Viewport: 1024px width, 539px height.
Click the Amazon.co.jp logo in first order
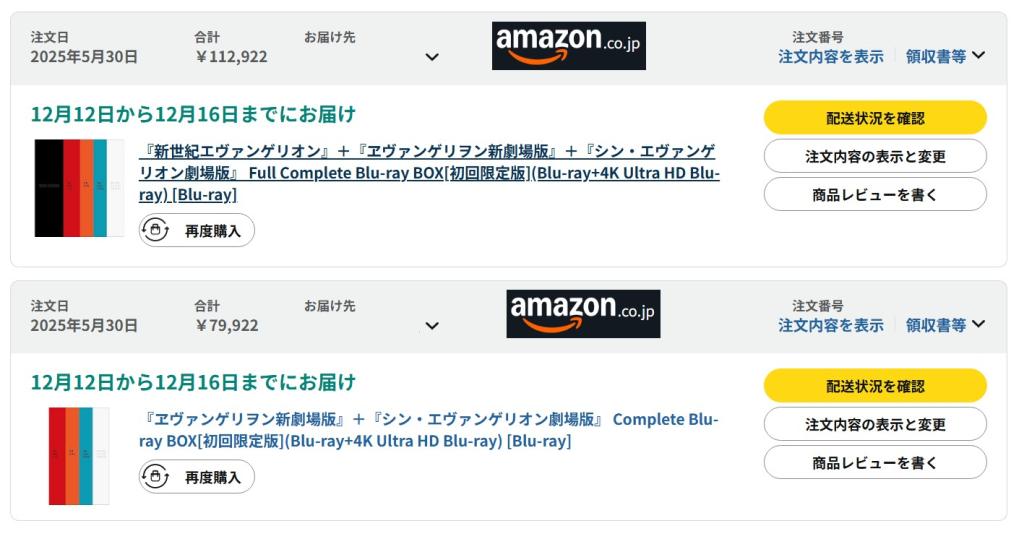pyautogui.click(x=568, y=45)
